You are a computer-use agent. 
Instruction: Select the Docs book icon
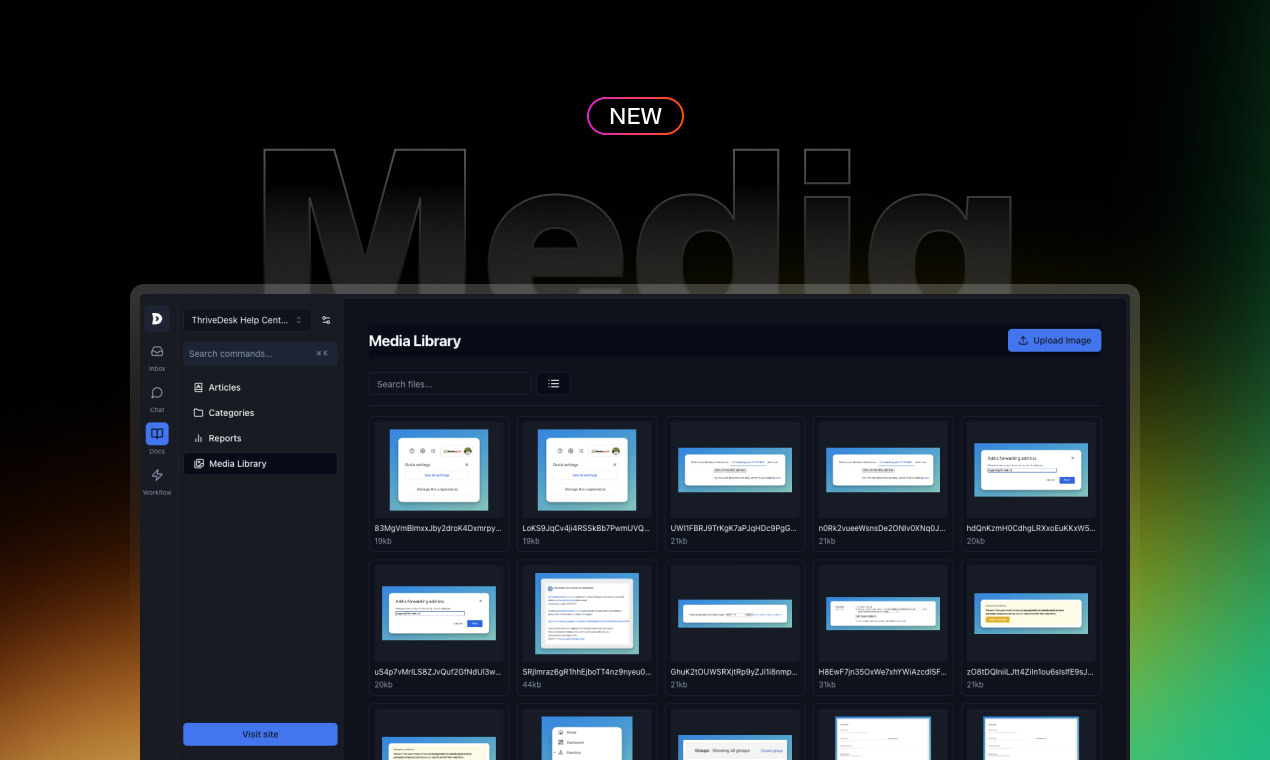click(x=157, y=434)
